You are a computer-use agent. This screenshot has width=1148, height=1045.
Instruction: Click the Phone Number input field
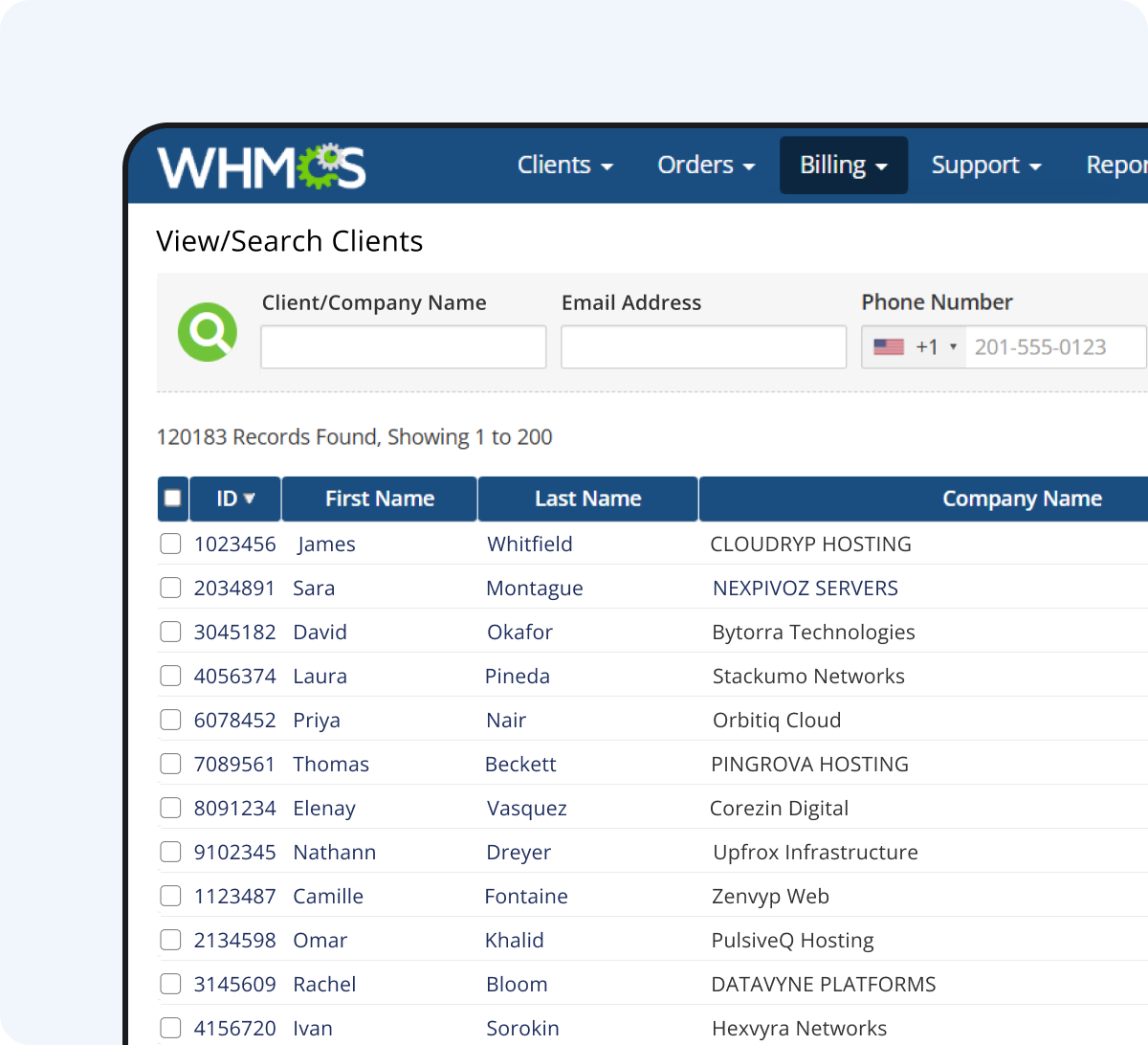(x=1056, y=346)
